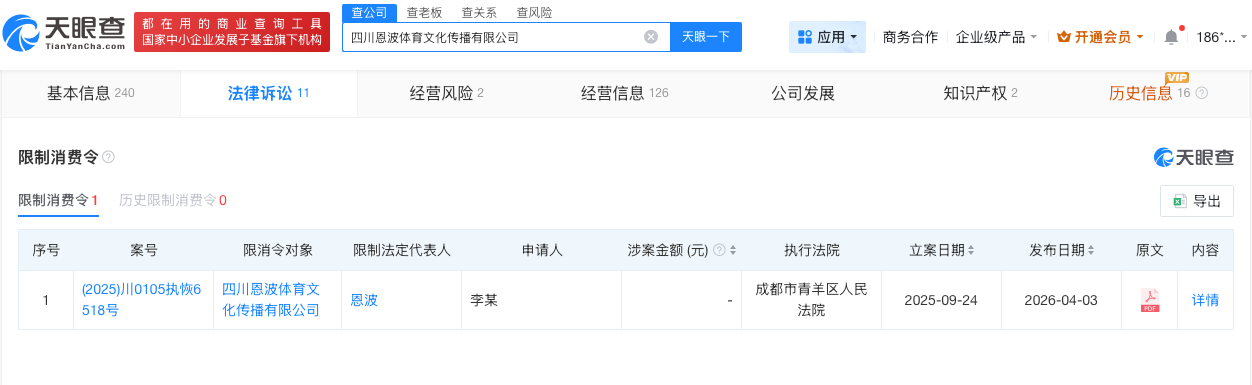This screenshot has height=385, width=1252.
Task: Sort by 发布日期 column
Action: point(1091,250)
